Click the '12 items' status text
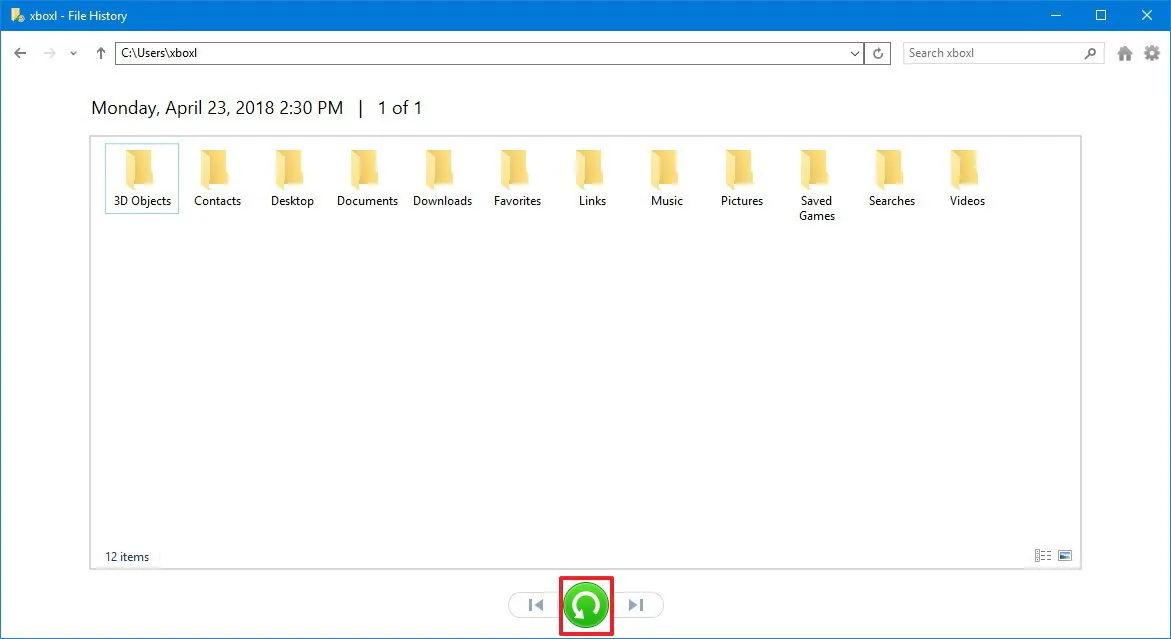The image size is (1171, 639). pyautogui.click(x=127, y=557)
